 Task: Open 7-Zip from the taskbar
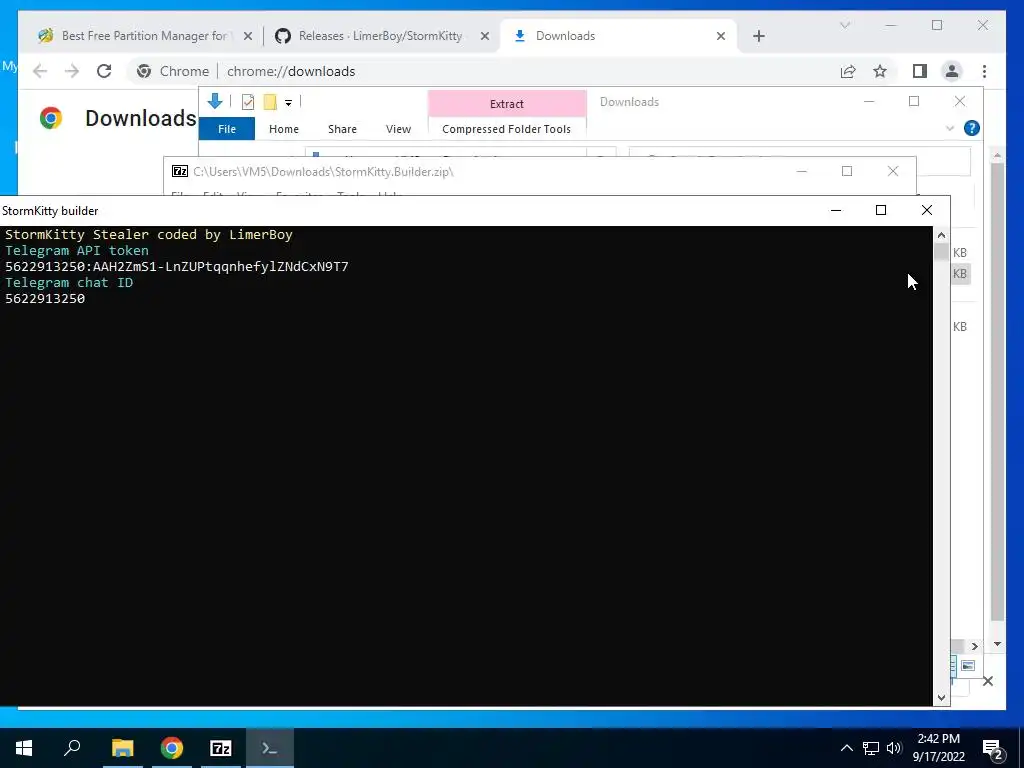coord(221,748)
